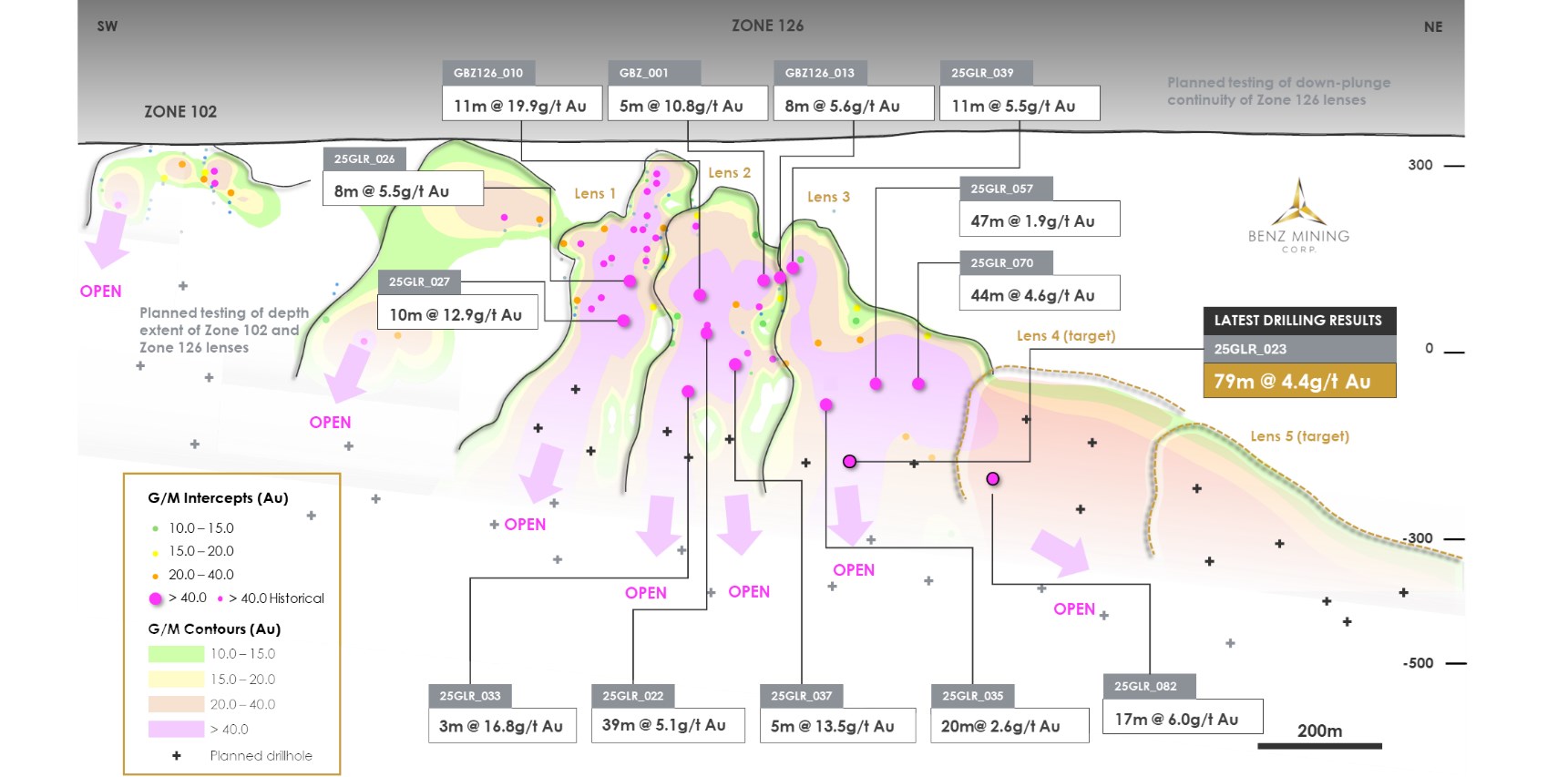Click the pink arrow above leftmost OPEN label
This screenshot has height=777, width=1568.
pos(108,239)
